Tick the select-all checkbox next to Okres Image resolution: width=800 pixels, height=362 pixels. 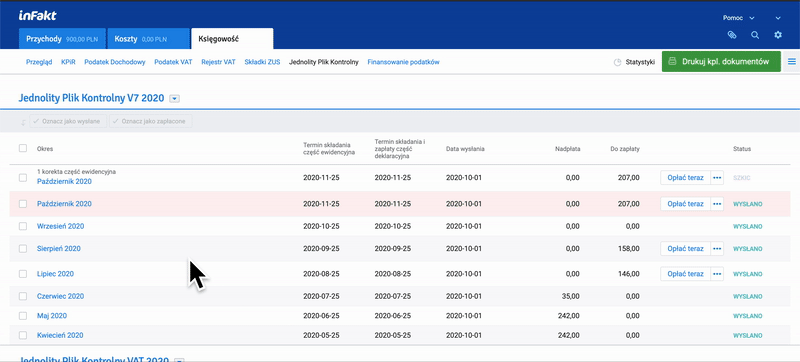coord(23,148)
